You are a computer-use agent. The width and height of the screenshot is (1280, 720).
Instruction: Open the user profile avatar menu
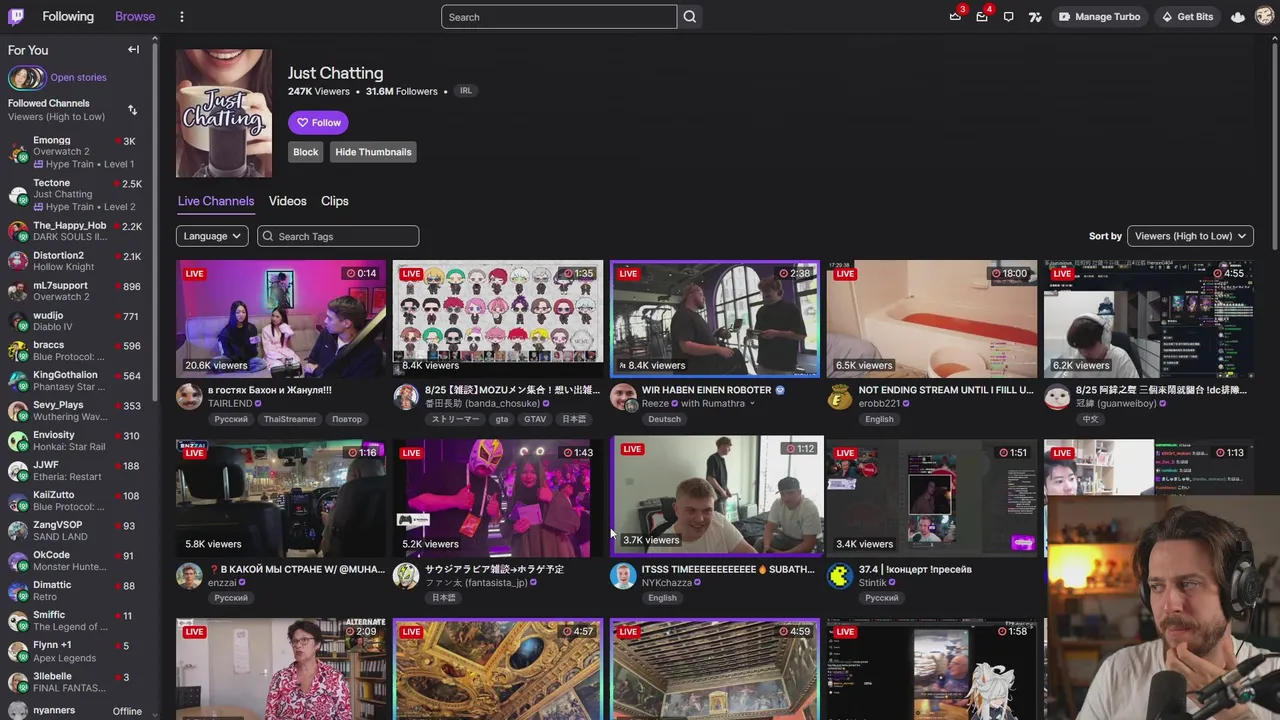pyautogui.click(x=1264, y=17)
